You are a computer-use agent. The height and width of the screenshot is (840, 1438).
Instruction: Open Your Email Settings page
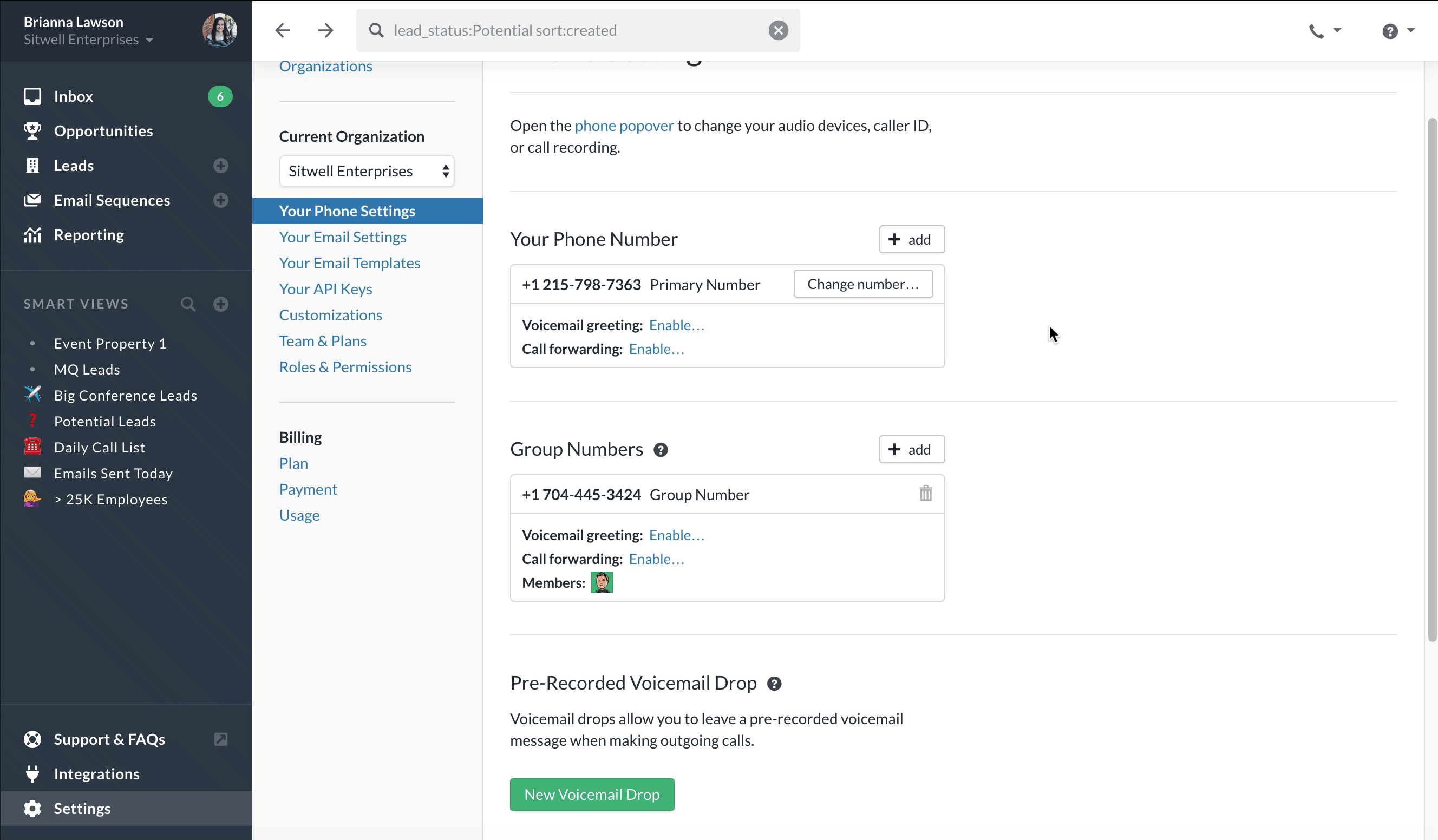pyautogui.click(x=342, y=237)
